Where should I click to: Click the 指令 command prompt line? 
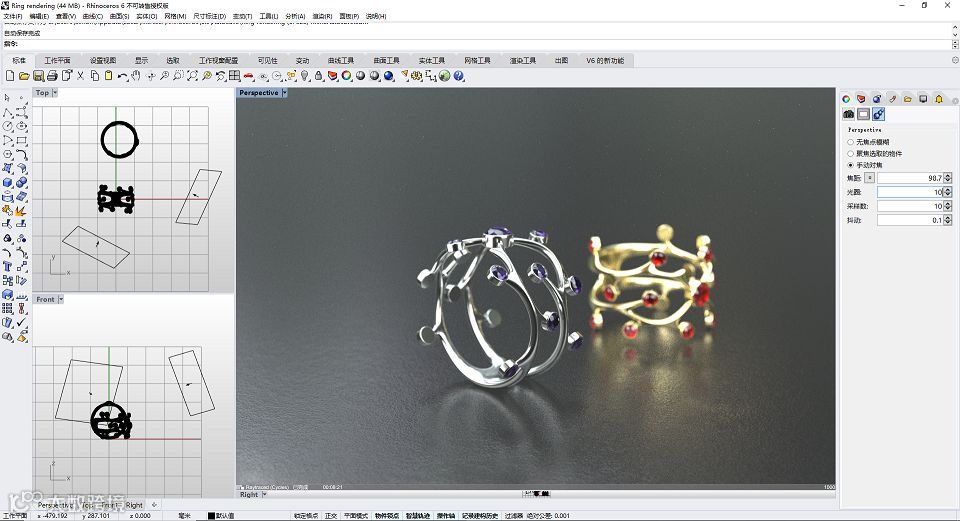(x=478, y=44)
